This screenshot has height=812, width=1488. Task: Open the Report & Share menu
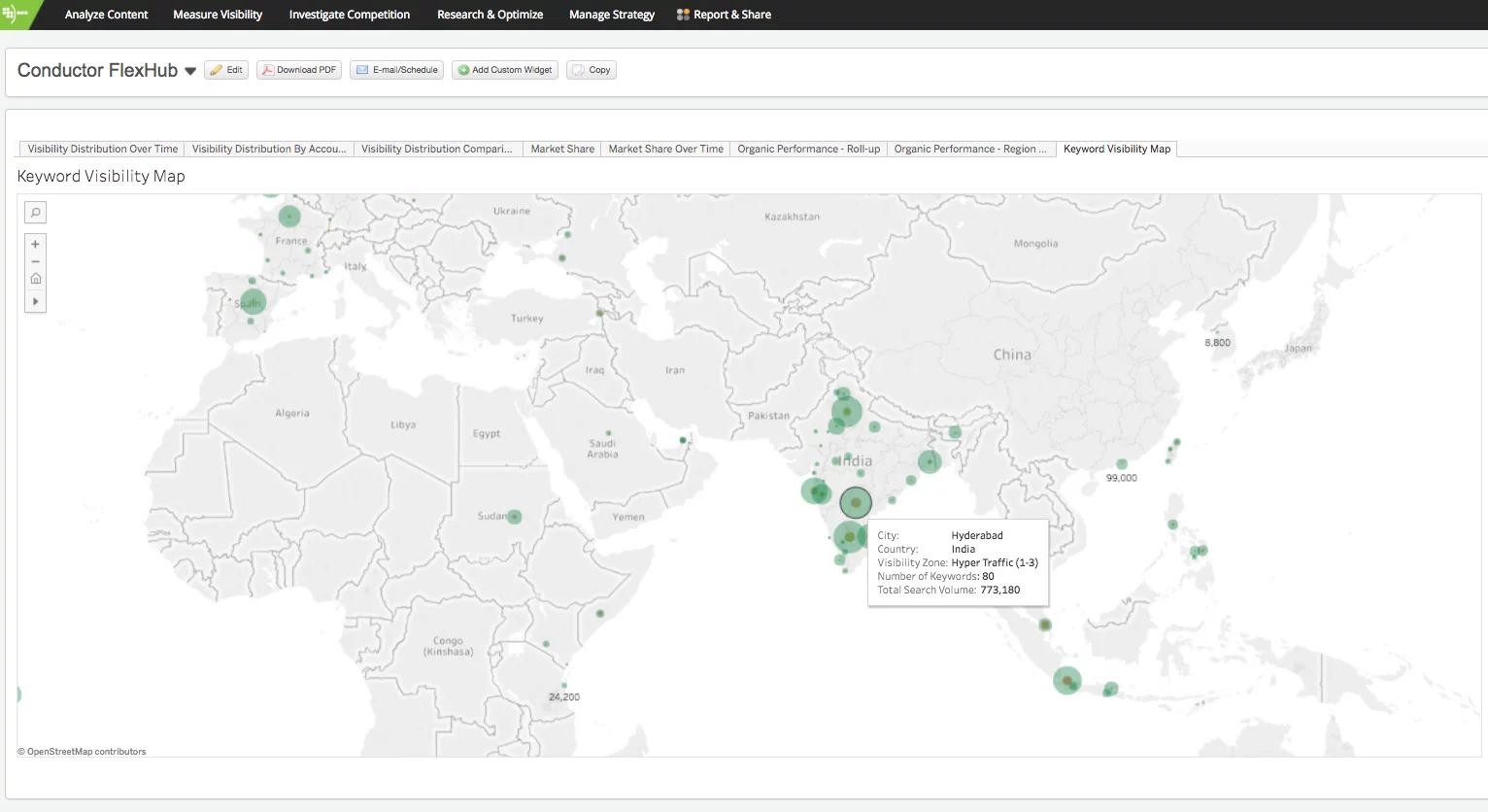tap(724, 15)
